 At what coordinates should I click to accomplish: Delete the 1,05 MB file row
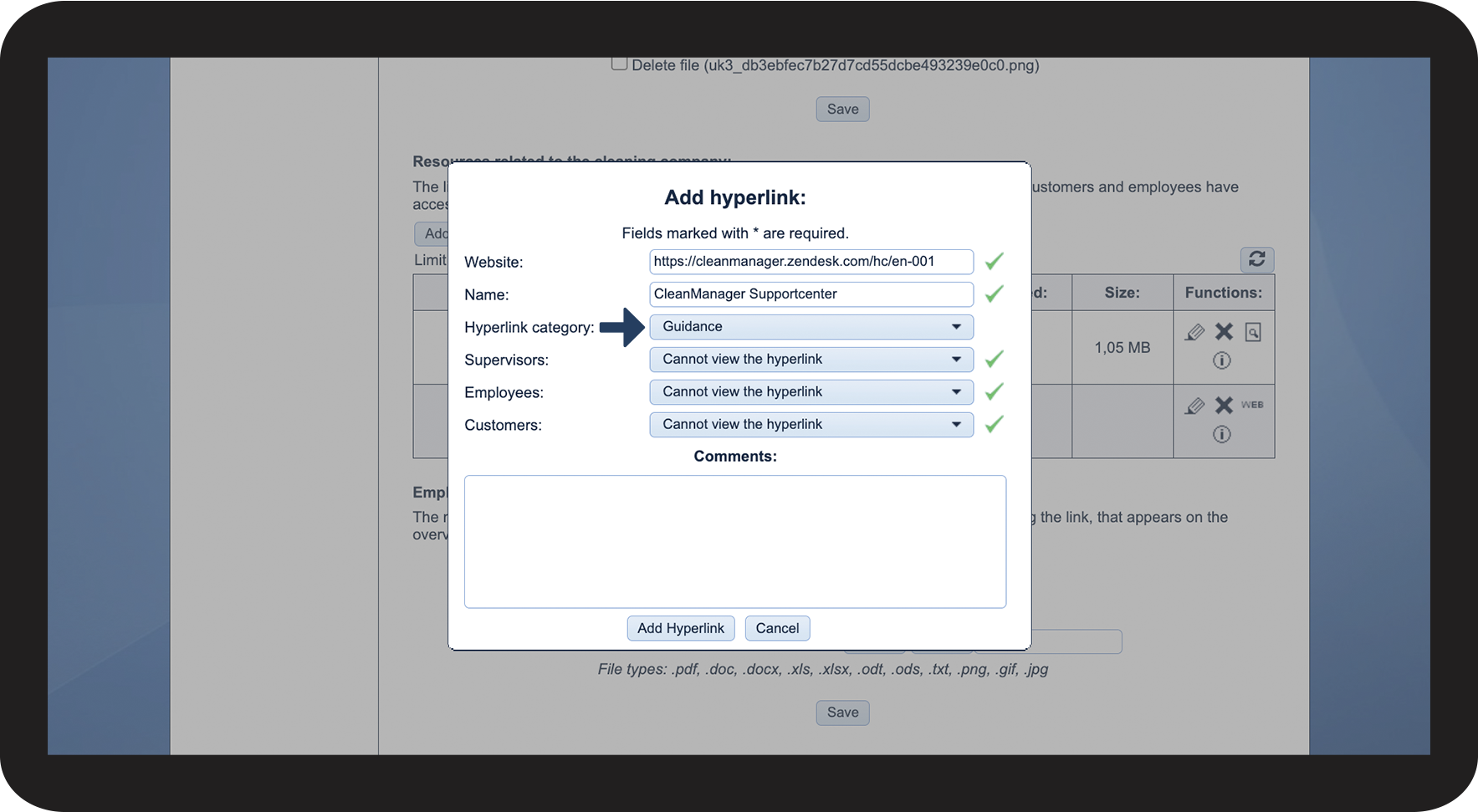(1224, 332)
